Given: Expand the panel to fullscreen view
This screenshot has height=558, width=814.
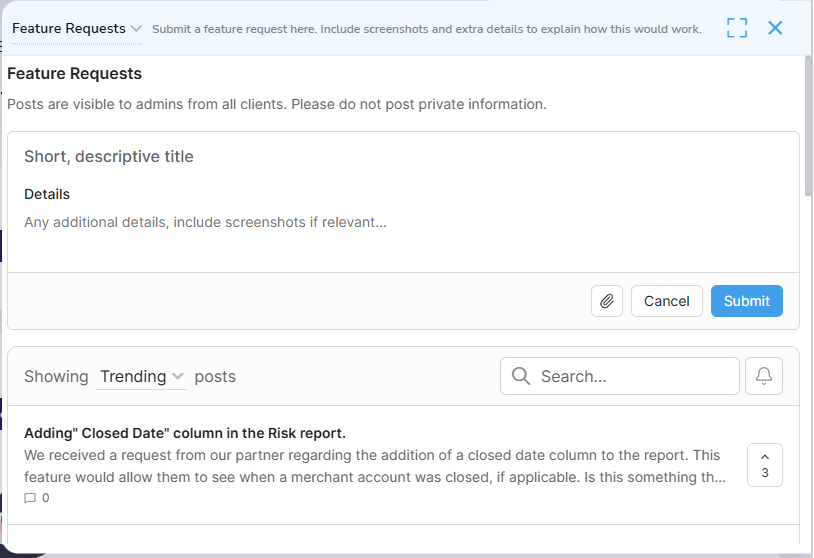Looking at the screenshot, I should point(737,28).
